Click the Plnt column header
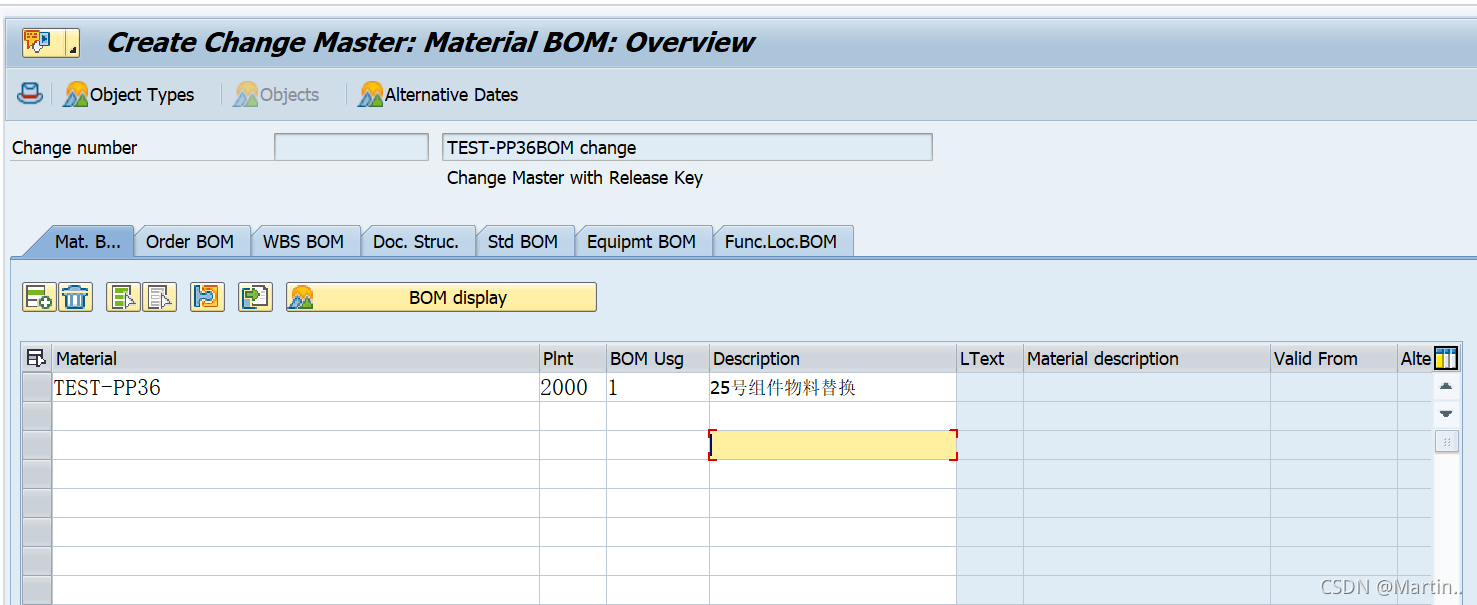Screen dimensions: 1477x605 573,358
